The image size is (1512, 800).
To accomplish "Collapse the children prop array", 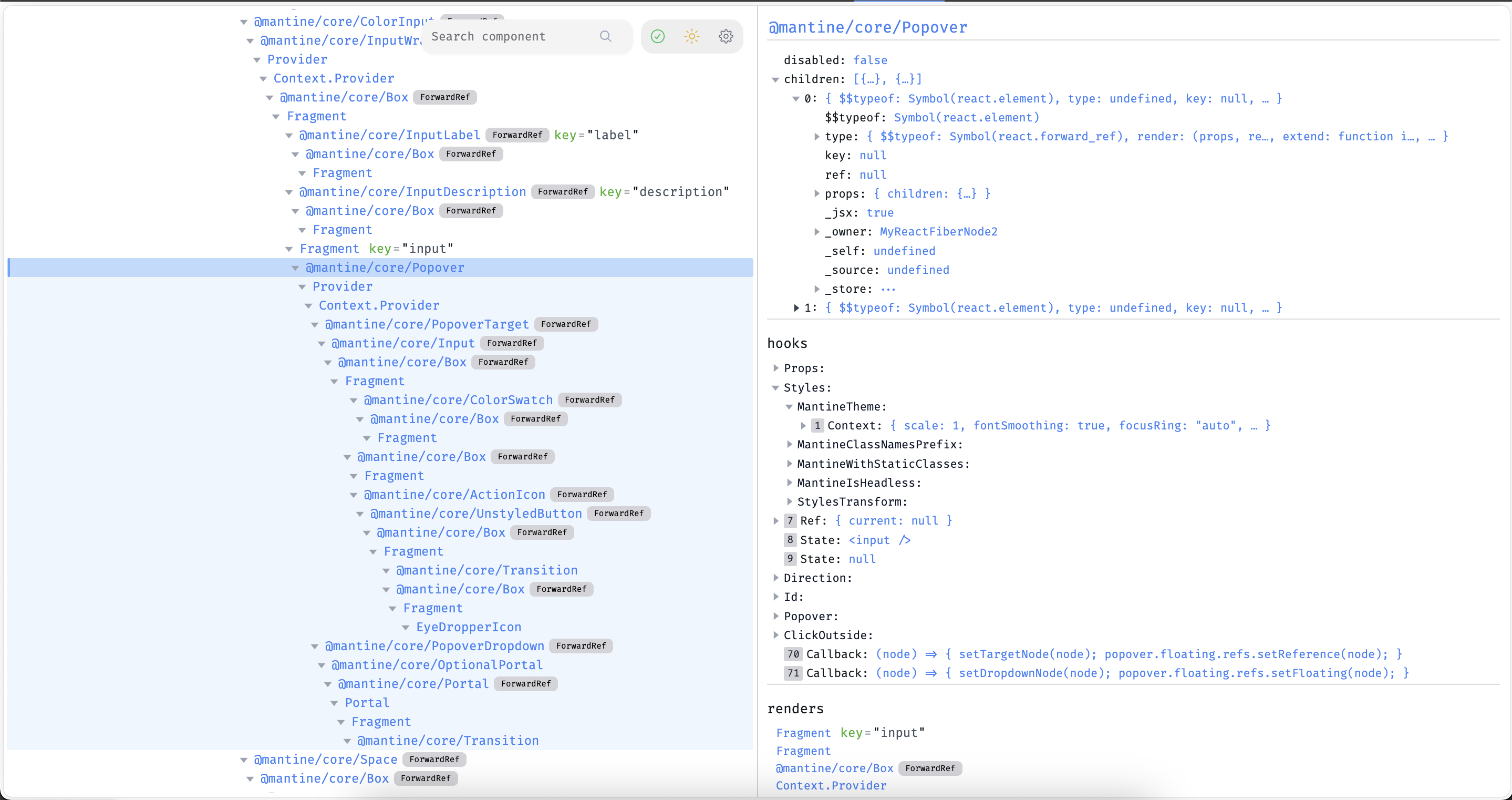I will click(x=775, y=80).
